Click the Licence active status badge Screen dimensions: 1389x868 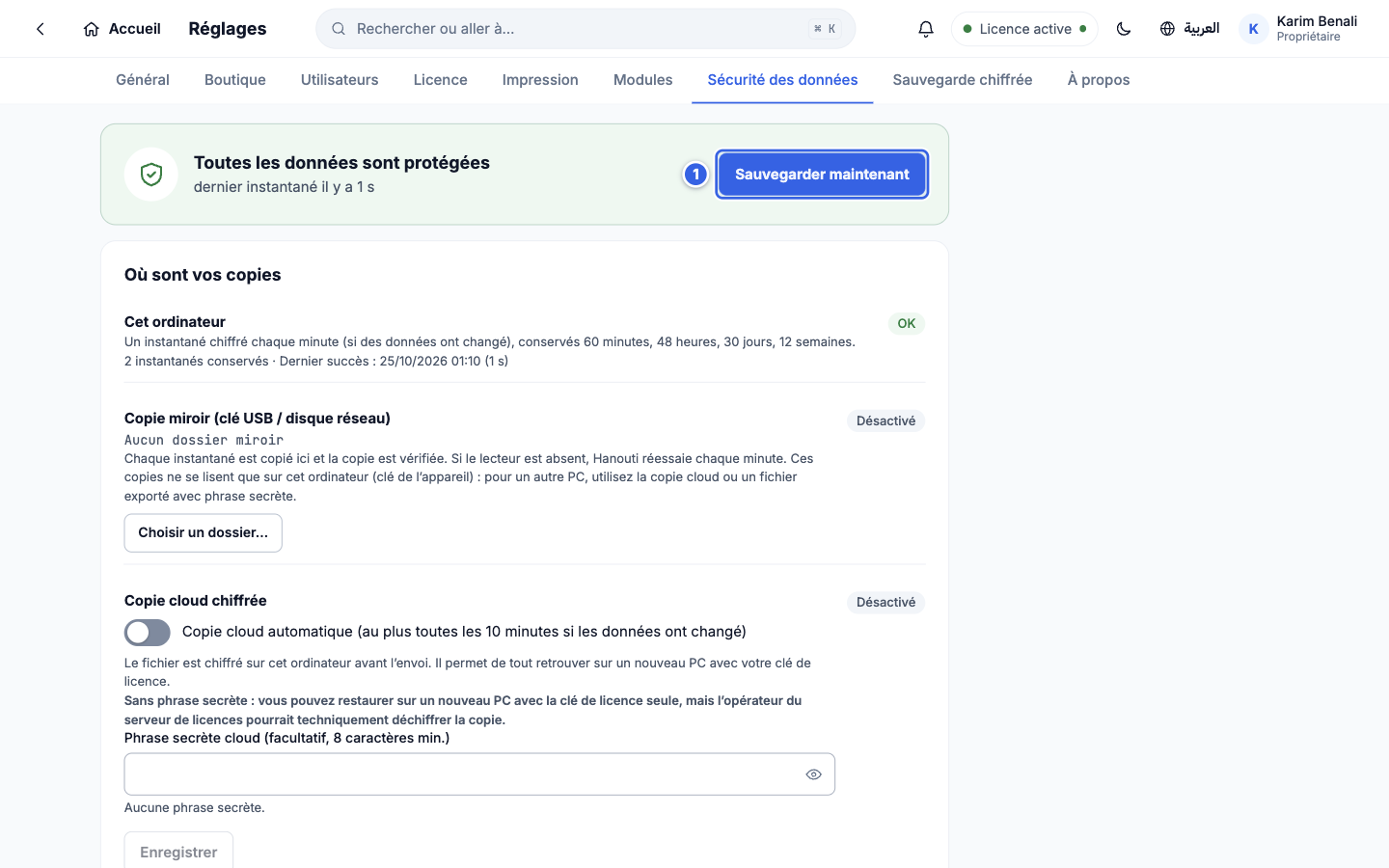click(x=1024, y=29)
